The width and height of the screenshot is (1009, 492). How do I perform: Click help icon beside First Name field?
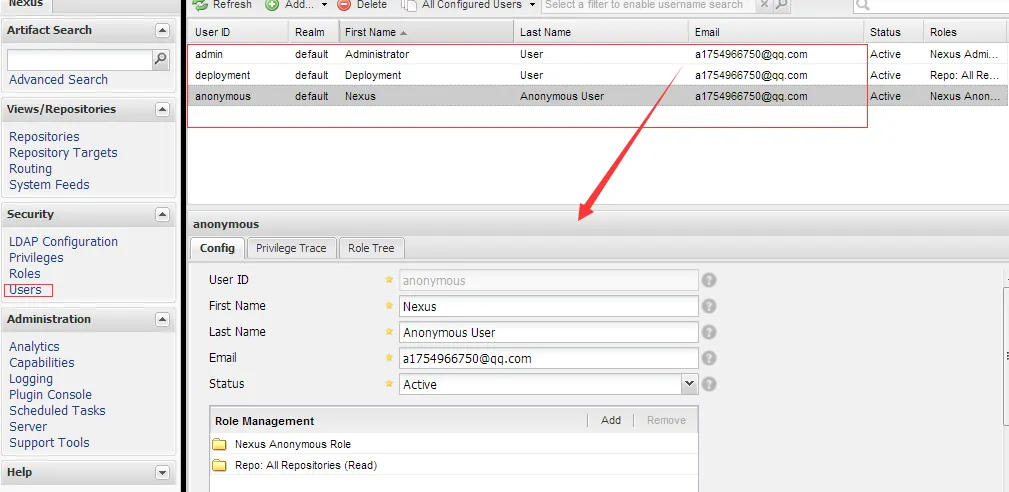(708, 306)
